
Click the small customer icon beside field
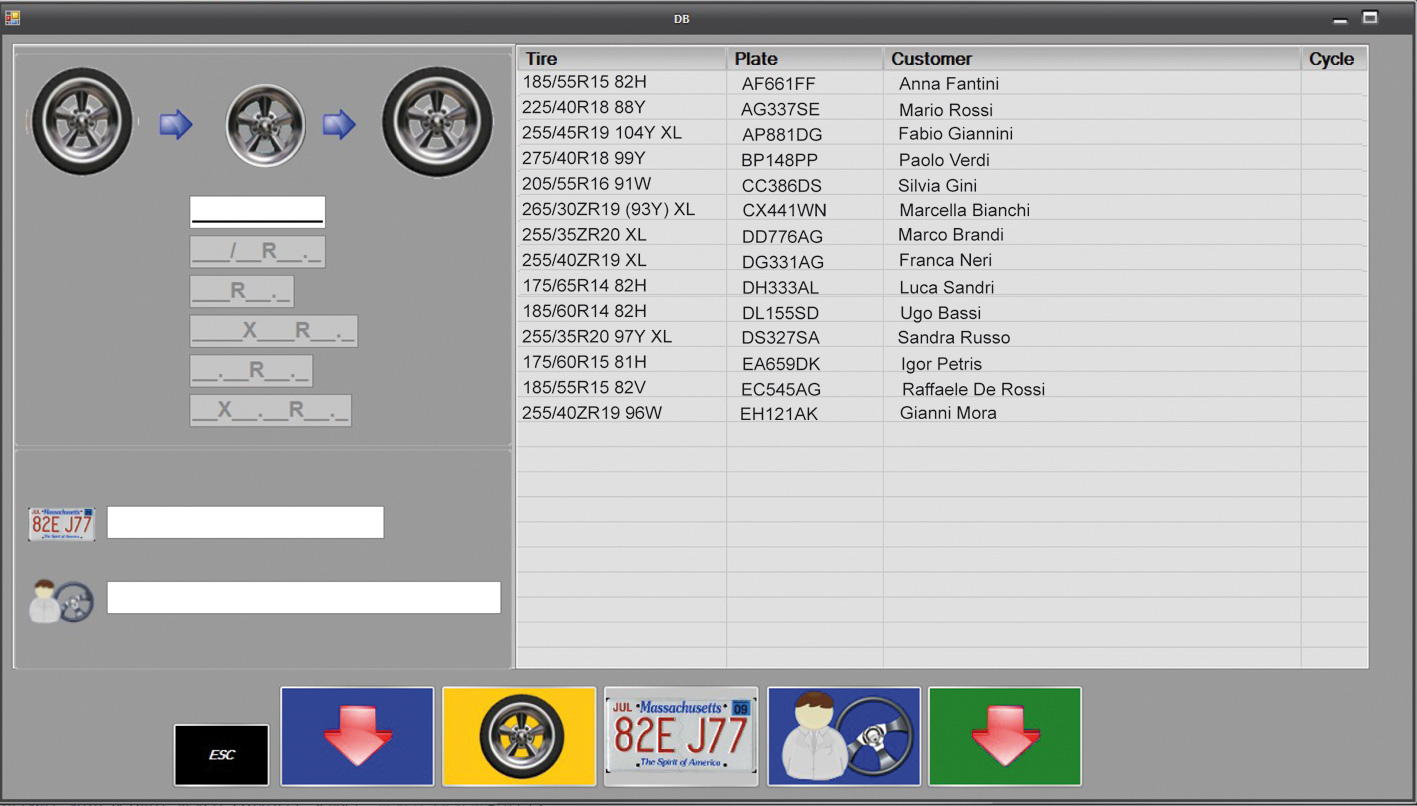(x=62, y=601)
